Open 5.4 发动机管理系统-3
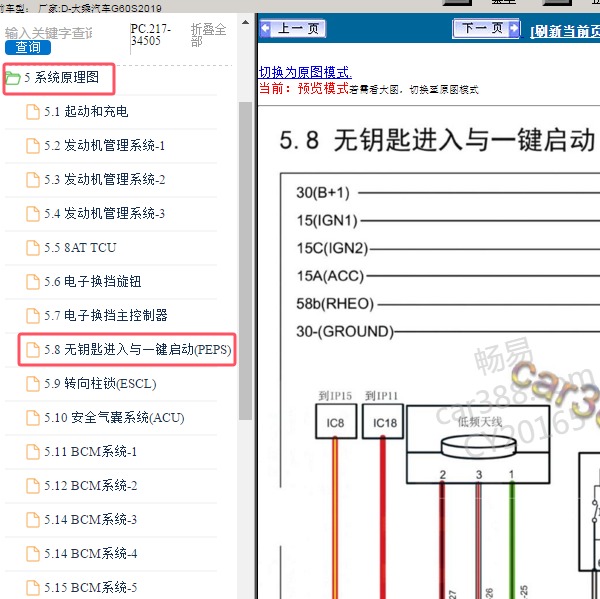Image resolution: width=600 pixels, height=599 pixels. coord(104,214)
